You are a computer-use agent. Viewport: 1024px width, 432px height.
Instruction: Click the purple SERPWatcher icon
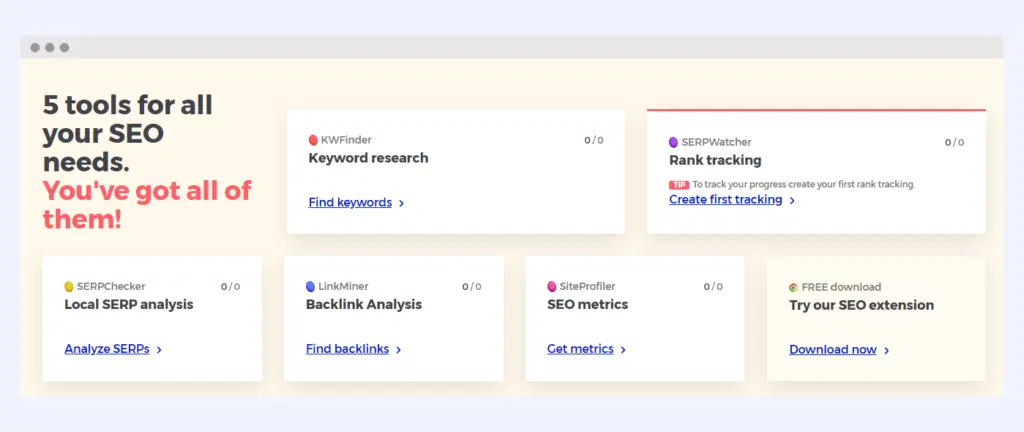pos(673,142)
